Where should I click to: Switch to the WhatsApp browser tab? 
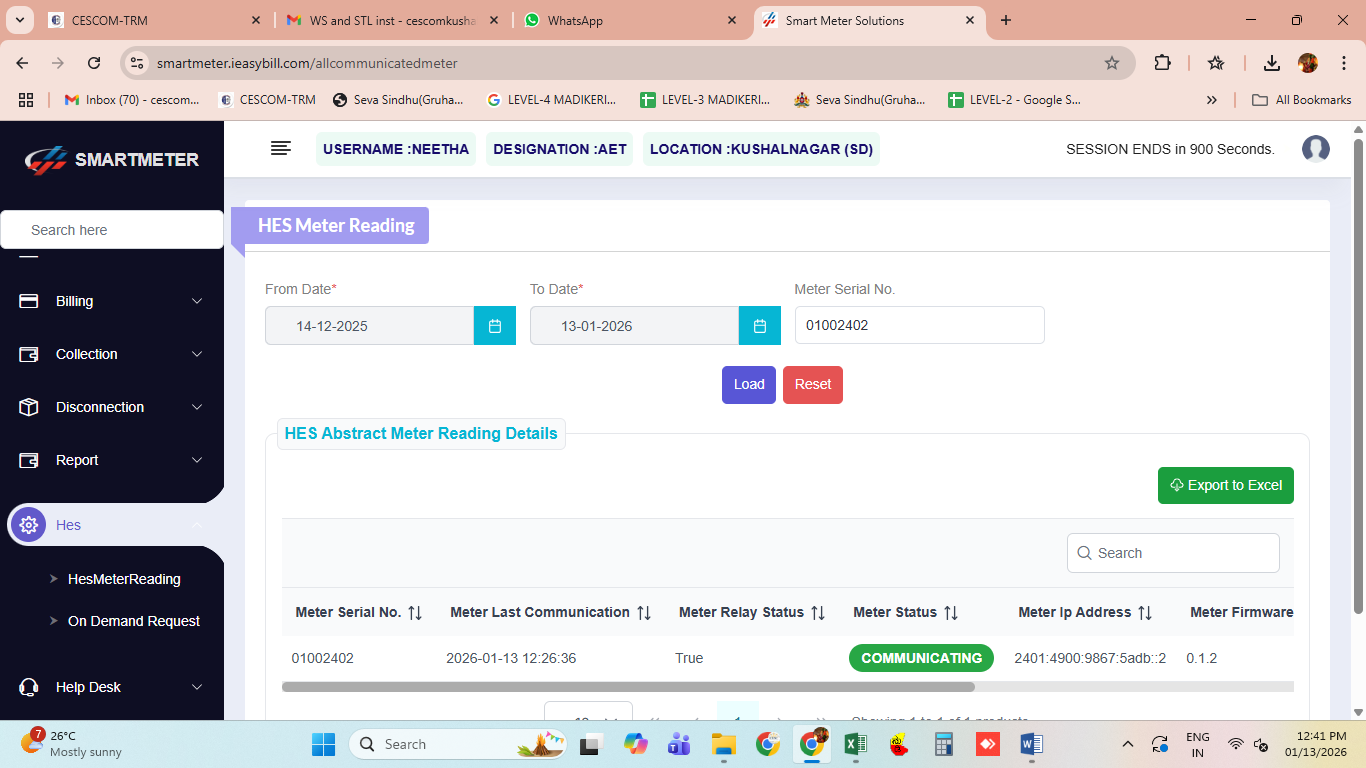[x=631, y=20]
